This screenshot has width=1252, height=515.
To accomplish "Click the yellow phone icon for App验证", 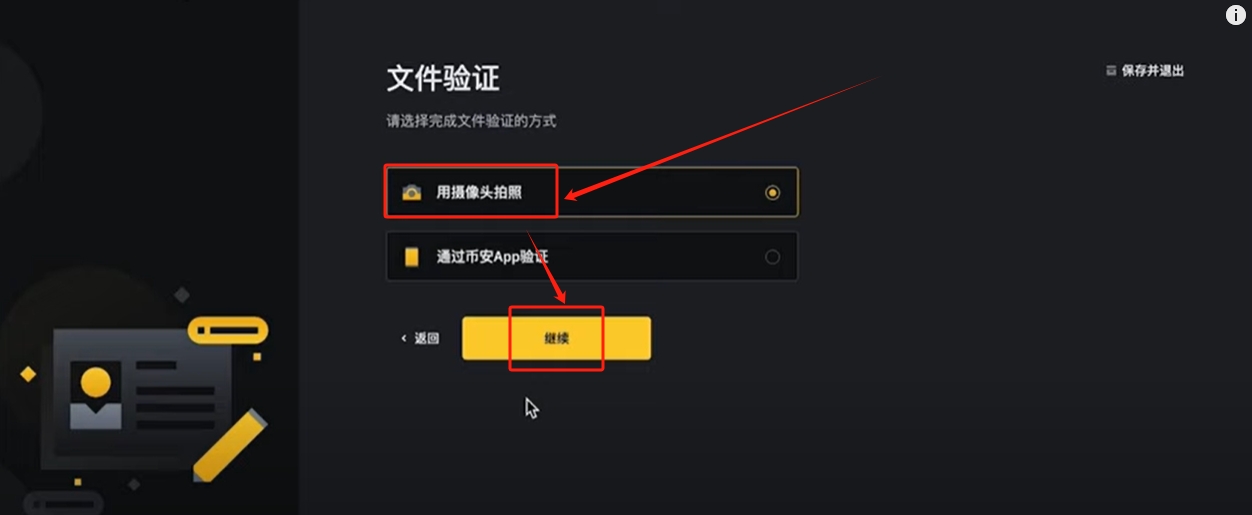I will coord(411,257).
